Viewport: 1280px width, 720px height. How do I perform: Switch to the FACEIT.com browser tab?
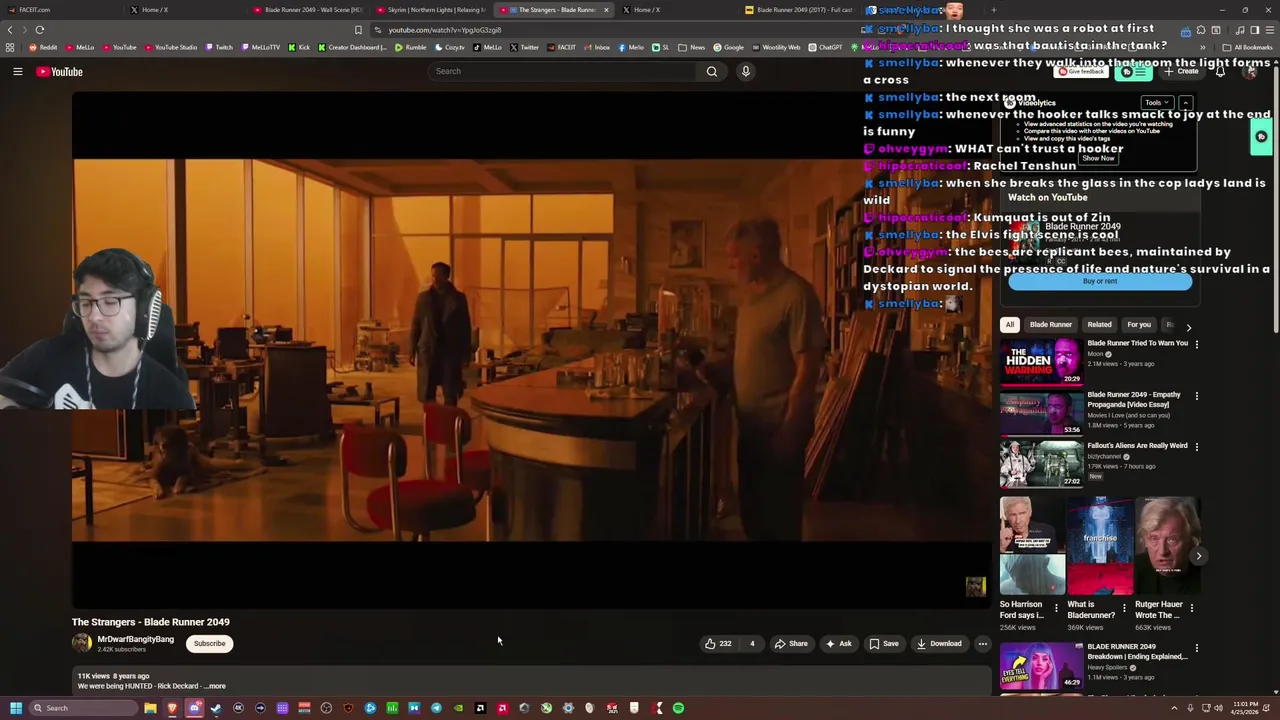point(62,10)
